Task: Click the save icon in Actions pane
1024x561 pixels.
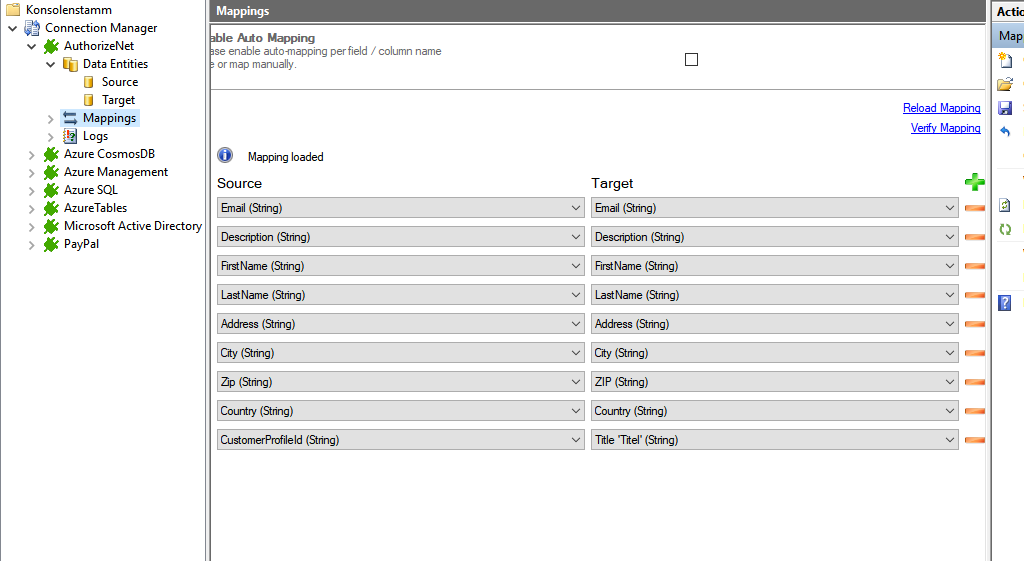Action: (x=1005, y=108)
